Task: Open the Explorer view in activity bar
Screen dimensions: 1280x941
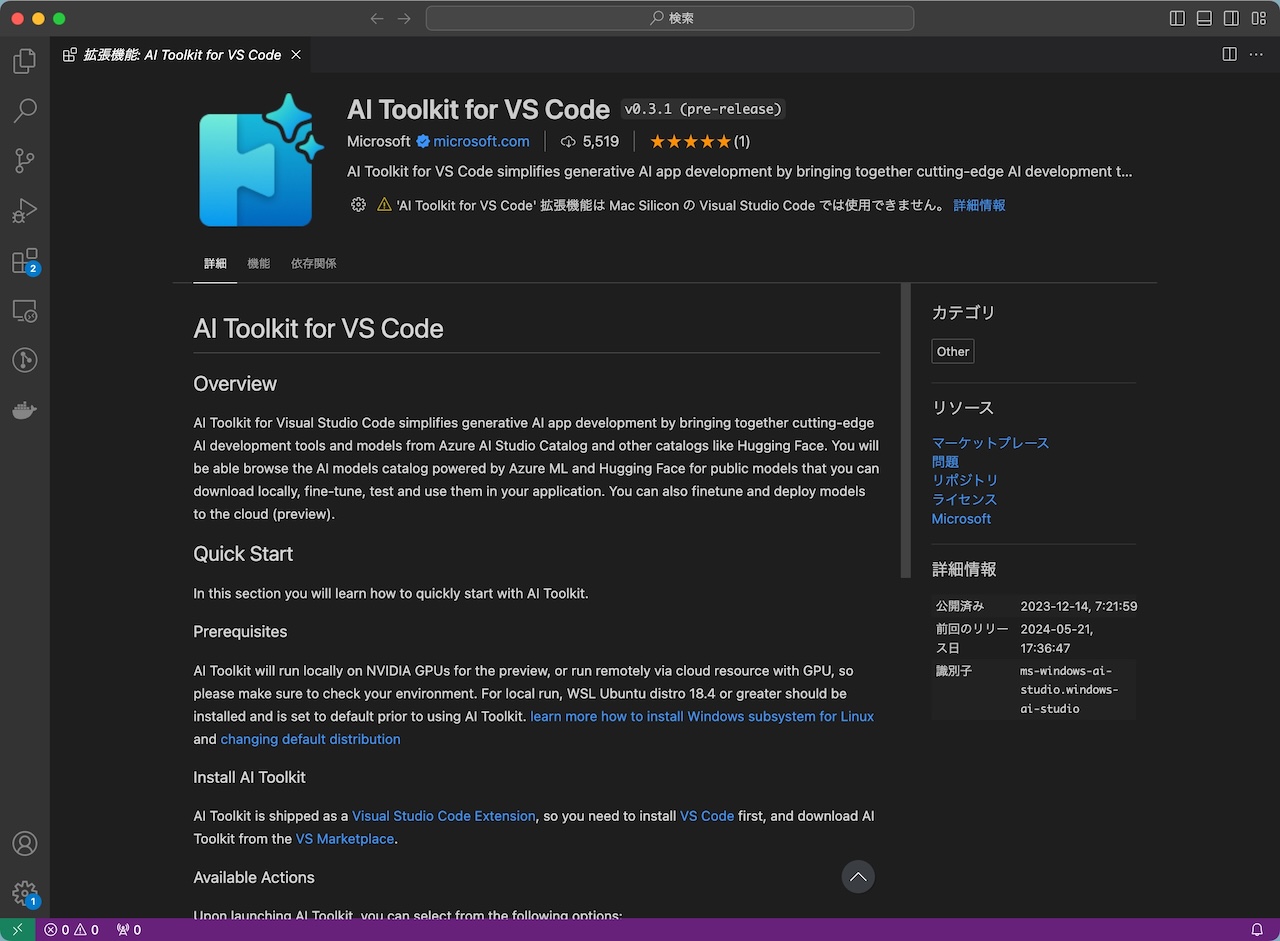Action: click(x=24, y=61)
